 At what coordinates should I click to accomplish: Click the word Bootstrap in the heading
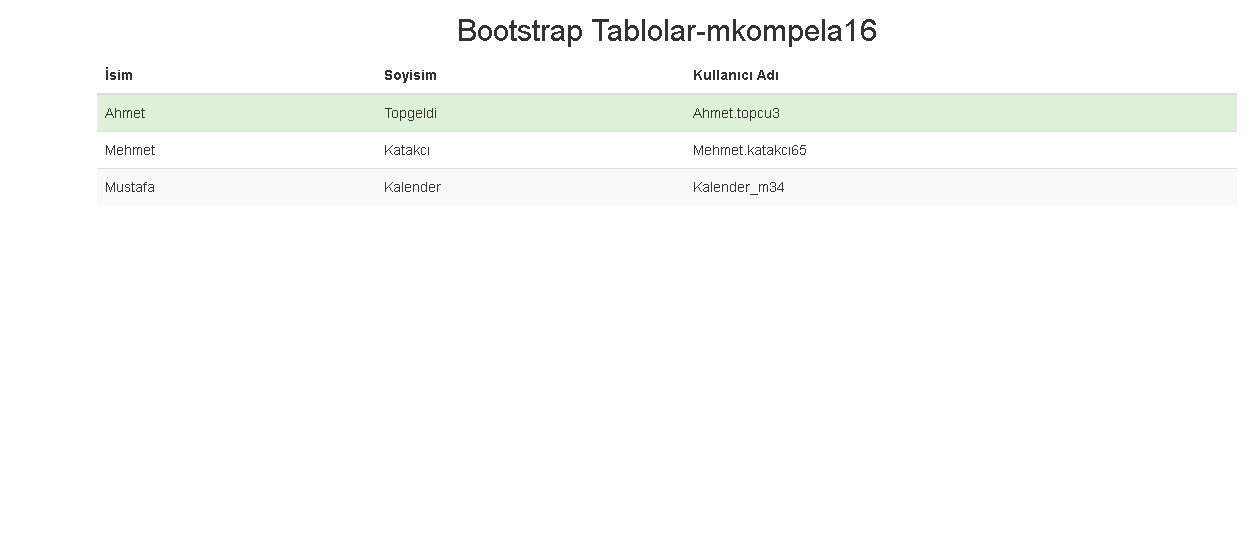click(520, 31)
